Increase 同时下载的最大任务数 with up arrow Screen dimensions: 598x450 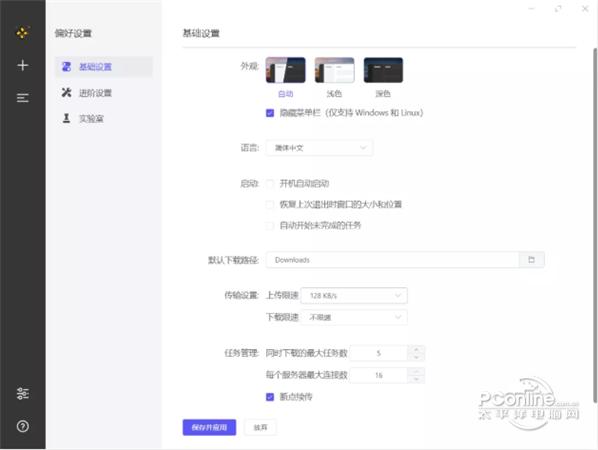(416, 349)
